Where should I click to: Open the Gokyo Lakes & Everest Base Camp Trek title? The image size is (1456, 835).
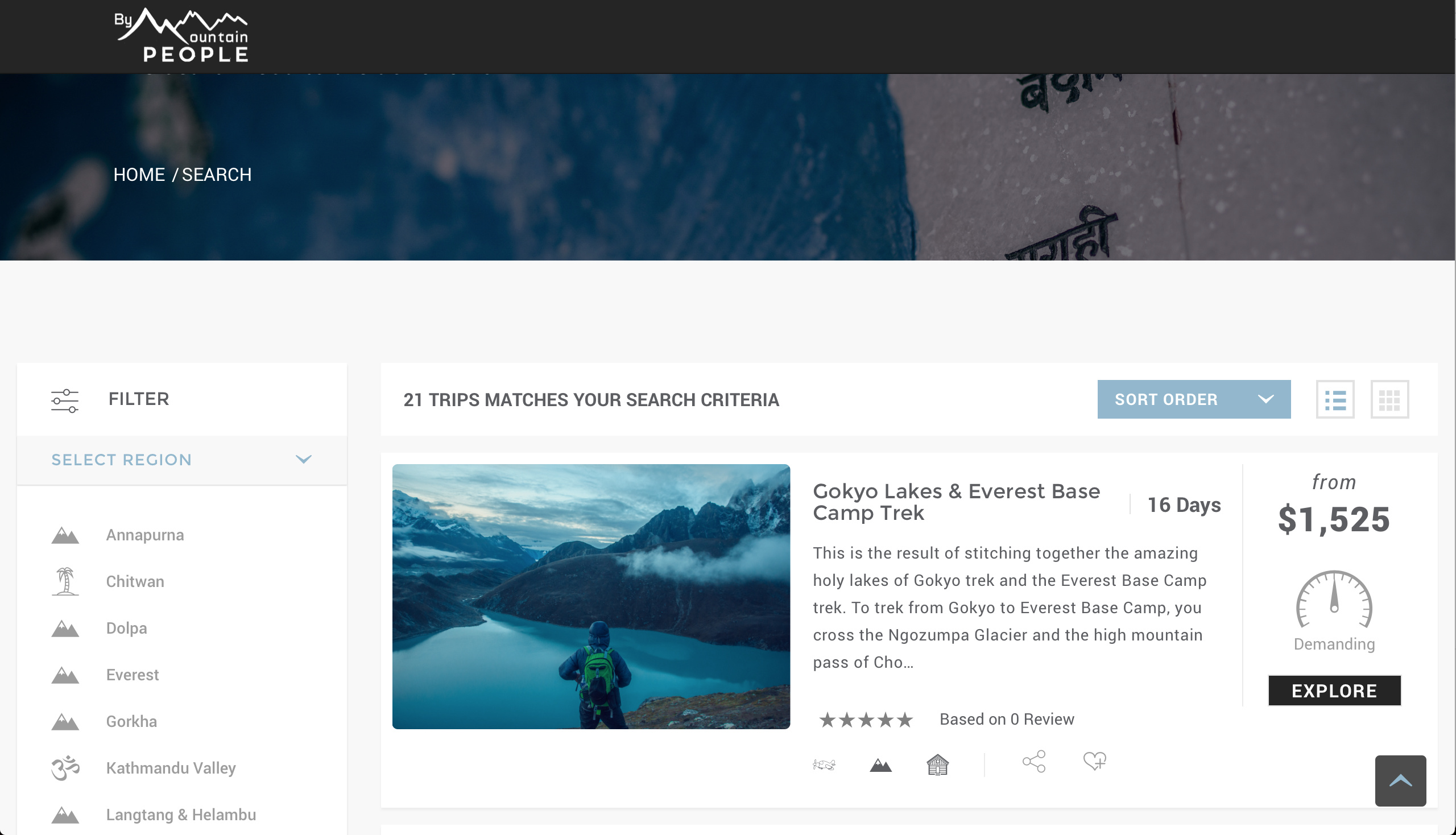point(957,502)
